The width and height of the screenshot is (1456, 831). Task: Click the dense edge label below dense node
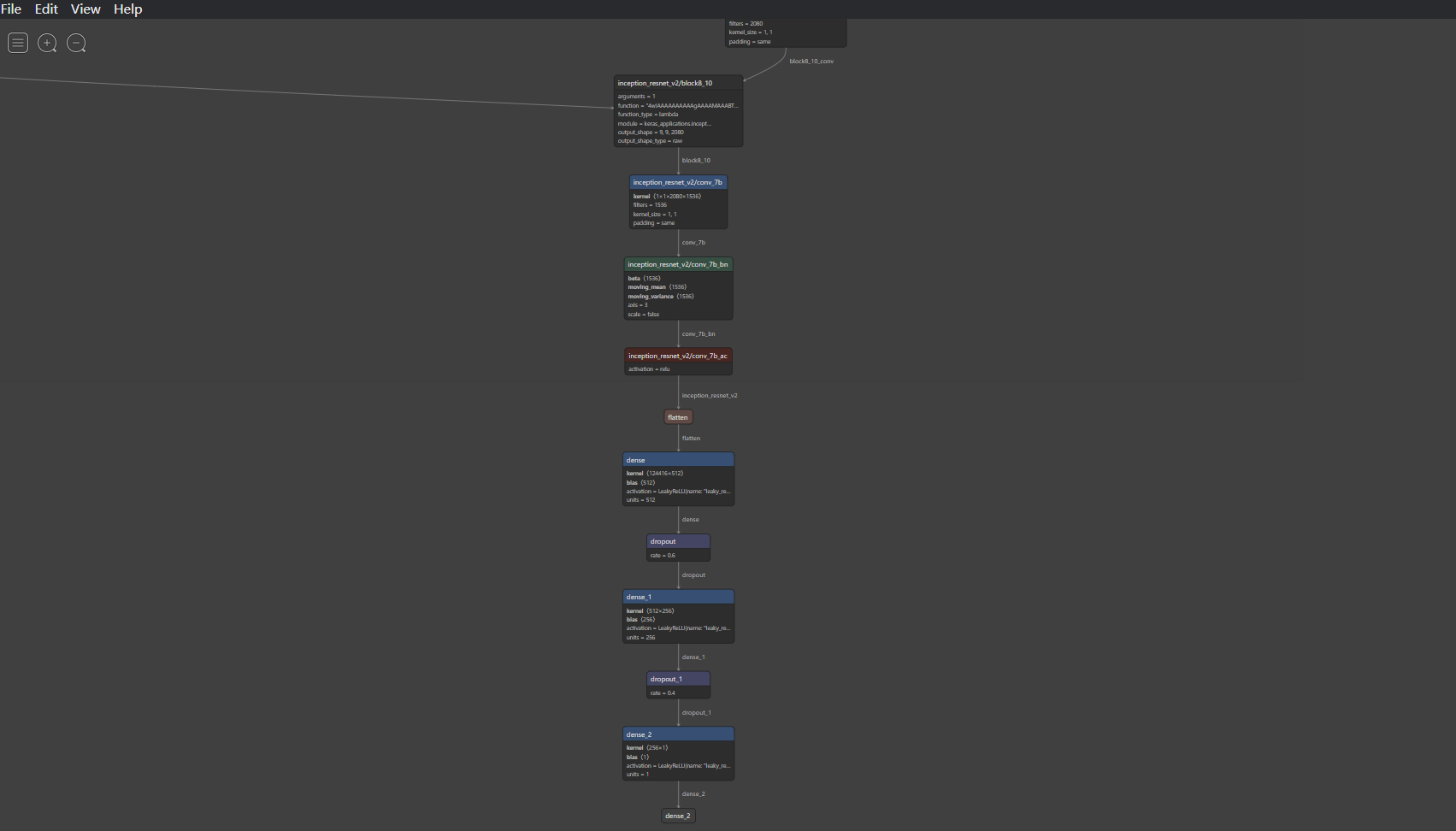690,520
